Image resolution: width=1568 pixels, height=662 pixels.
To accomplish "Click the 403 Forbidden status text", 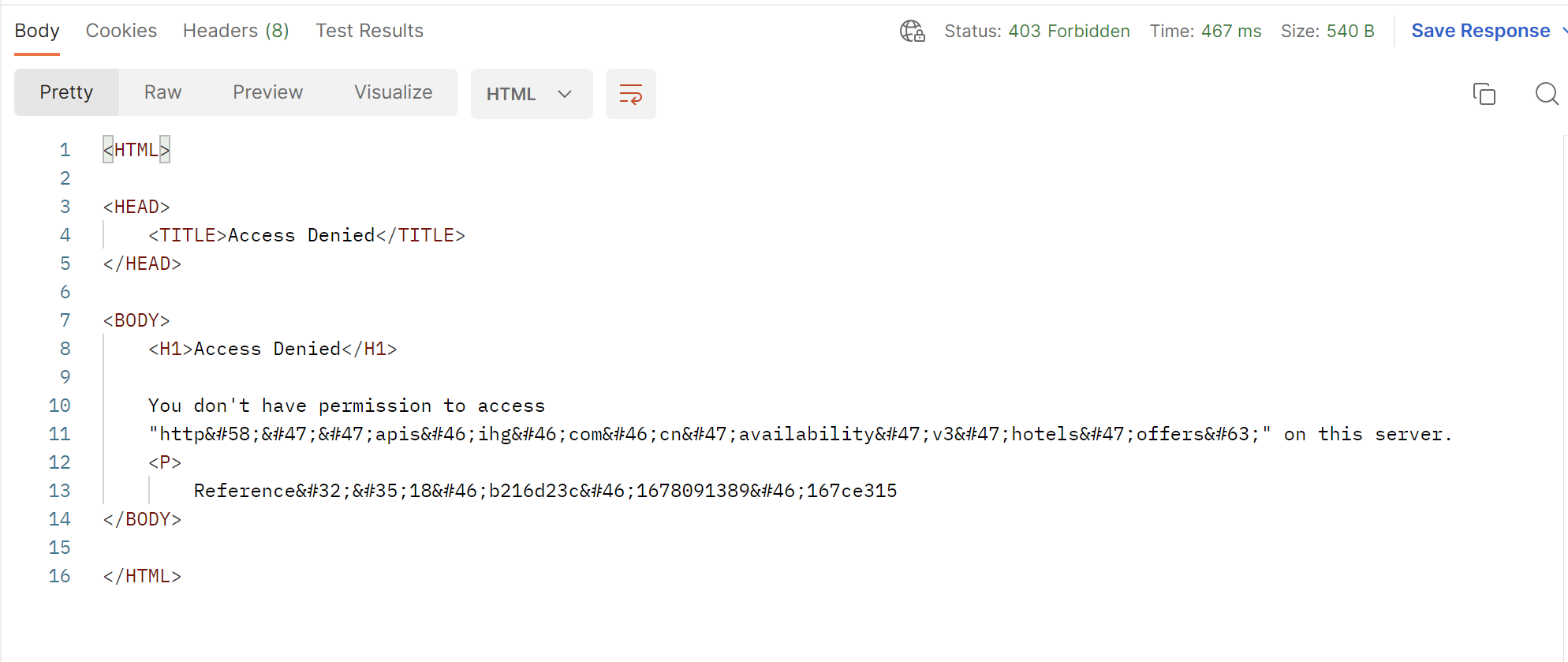I will [x=1069, y=31].
